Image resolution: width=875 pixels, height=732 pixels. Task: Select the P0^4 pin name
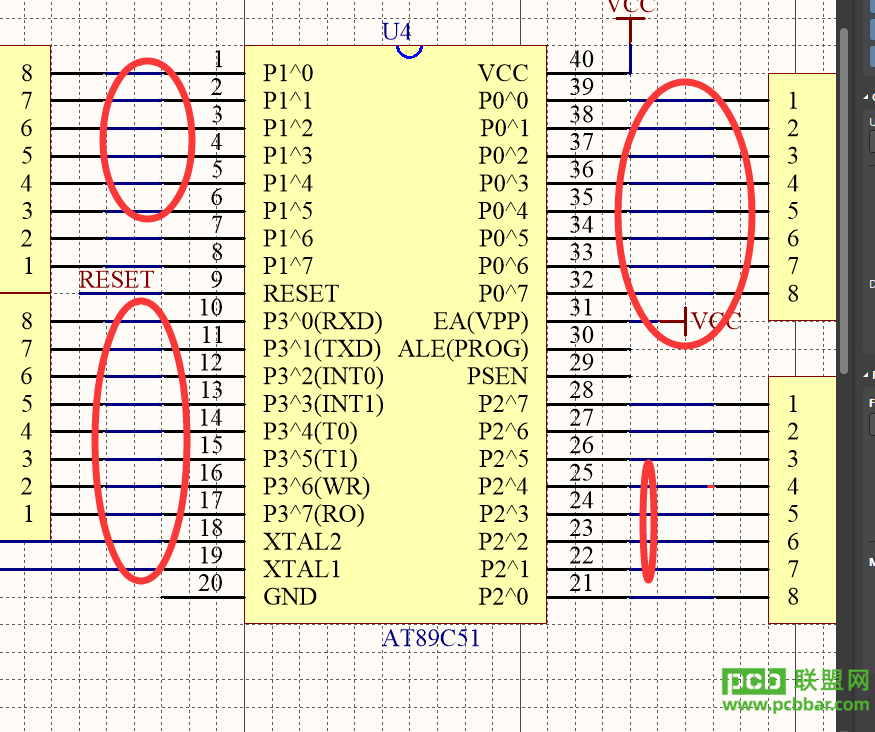tap(503, 211)
